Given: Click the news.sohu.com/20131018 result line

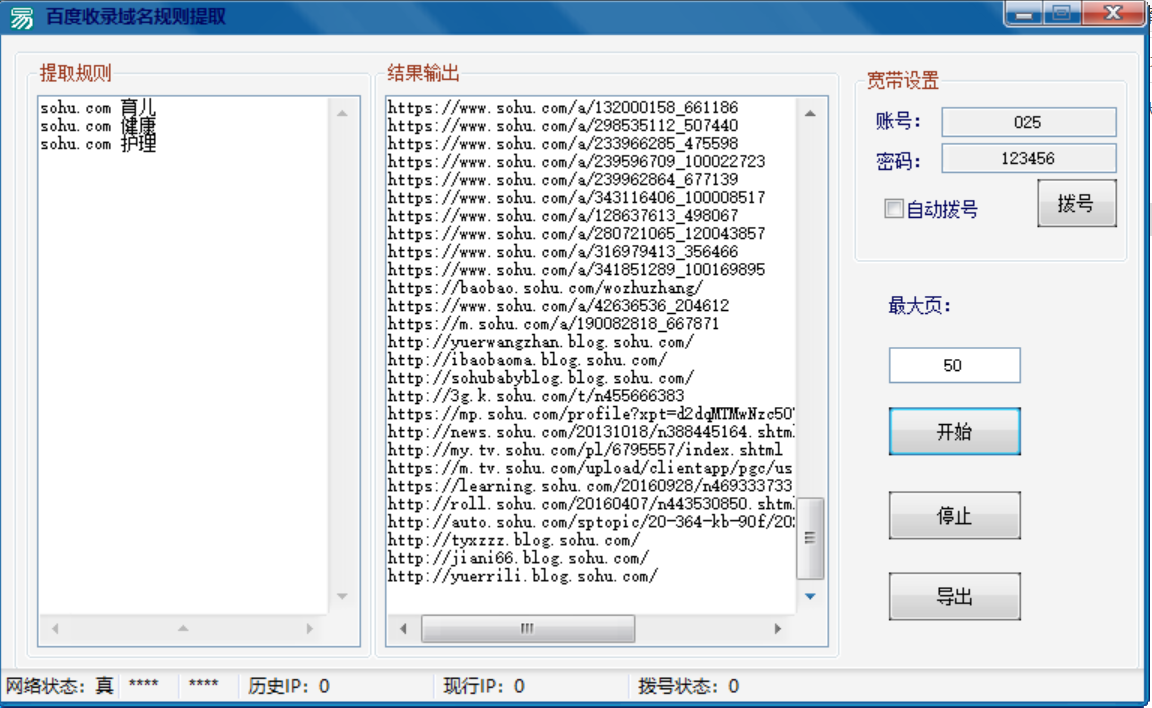Looking at the screenshot, I should point(591,432).
